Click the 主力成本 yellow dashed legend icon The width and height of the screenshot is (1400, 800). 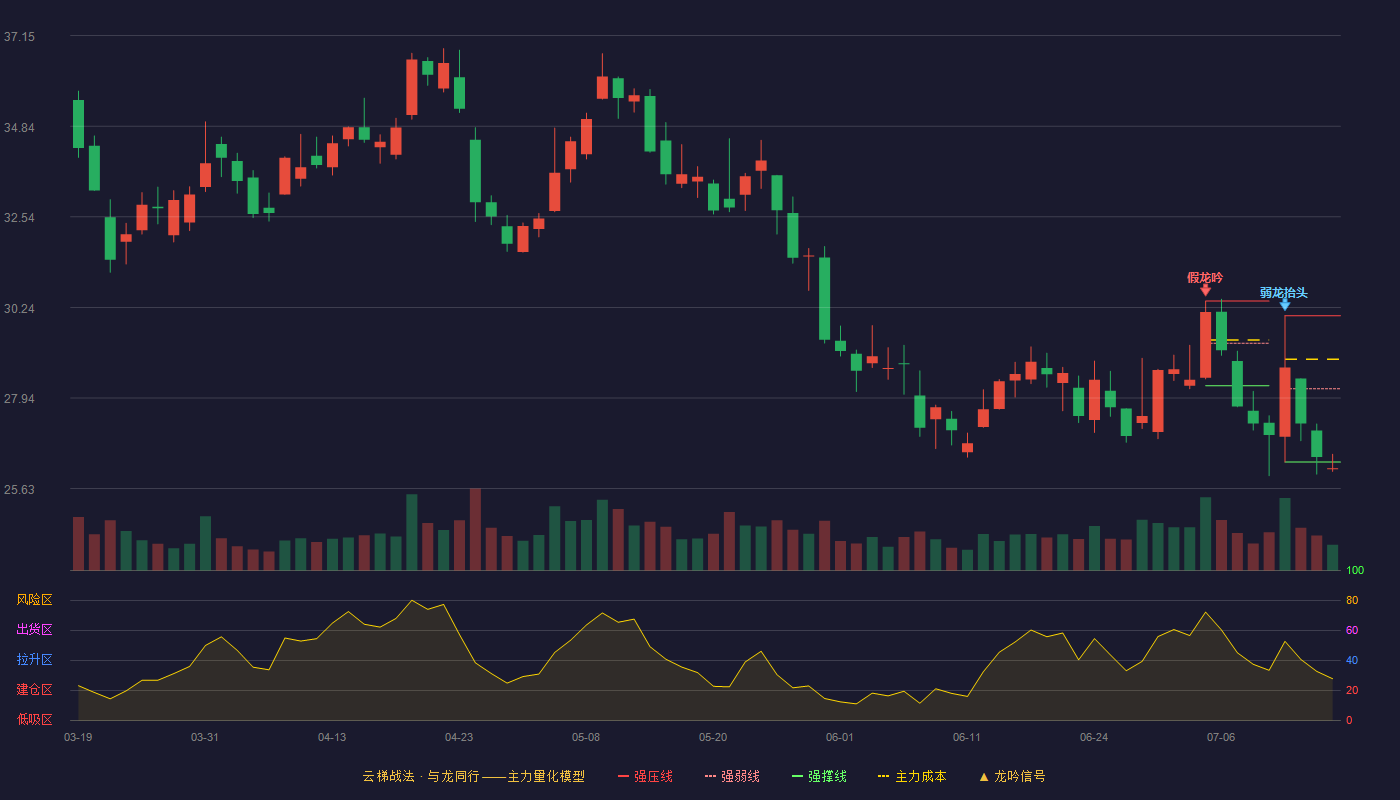[883, 776]
